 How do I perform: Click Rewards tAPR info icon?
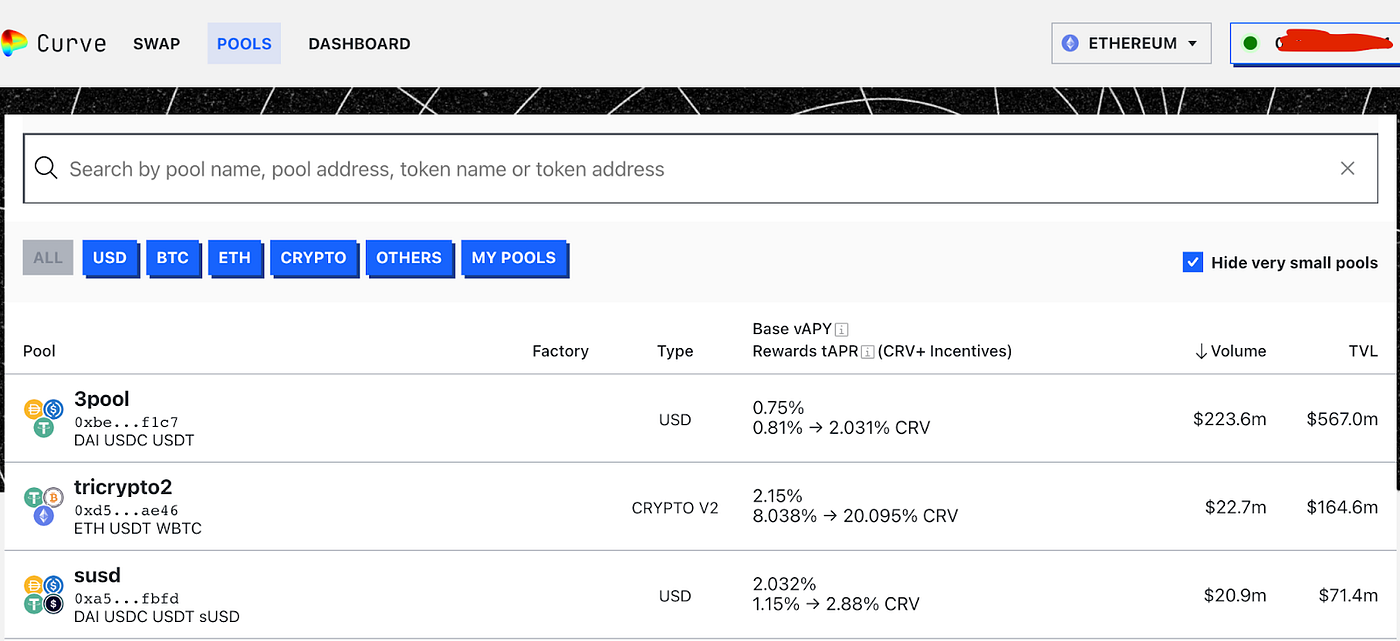[x=868, y=351]
